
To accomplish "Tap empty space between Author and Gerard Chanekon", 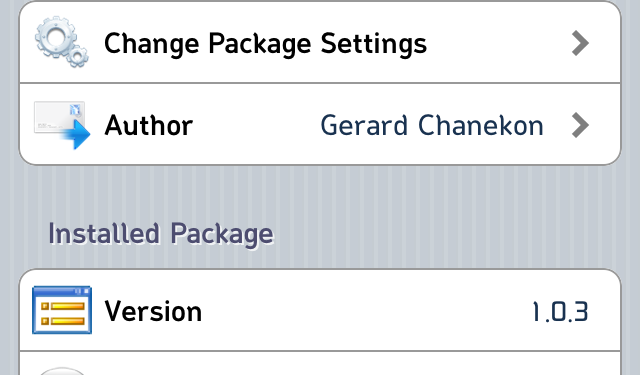I will coord(256,125).
